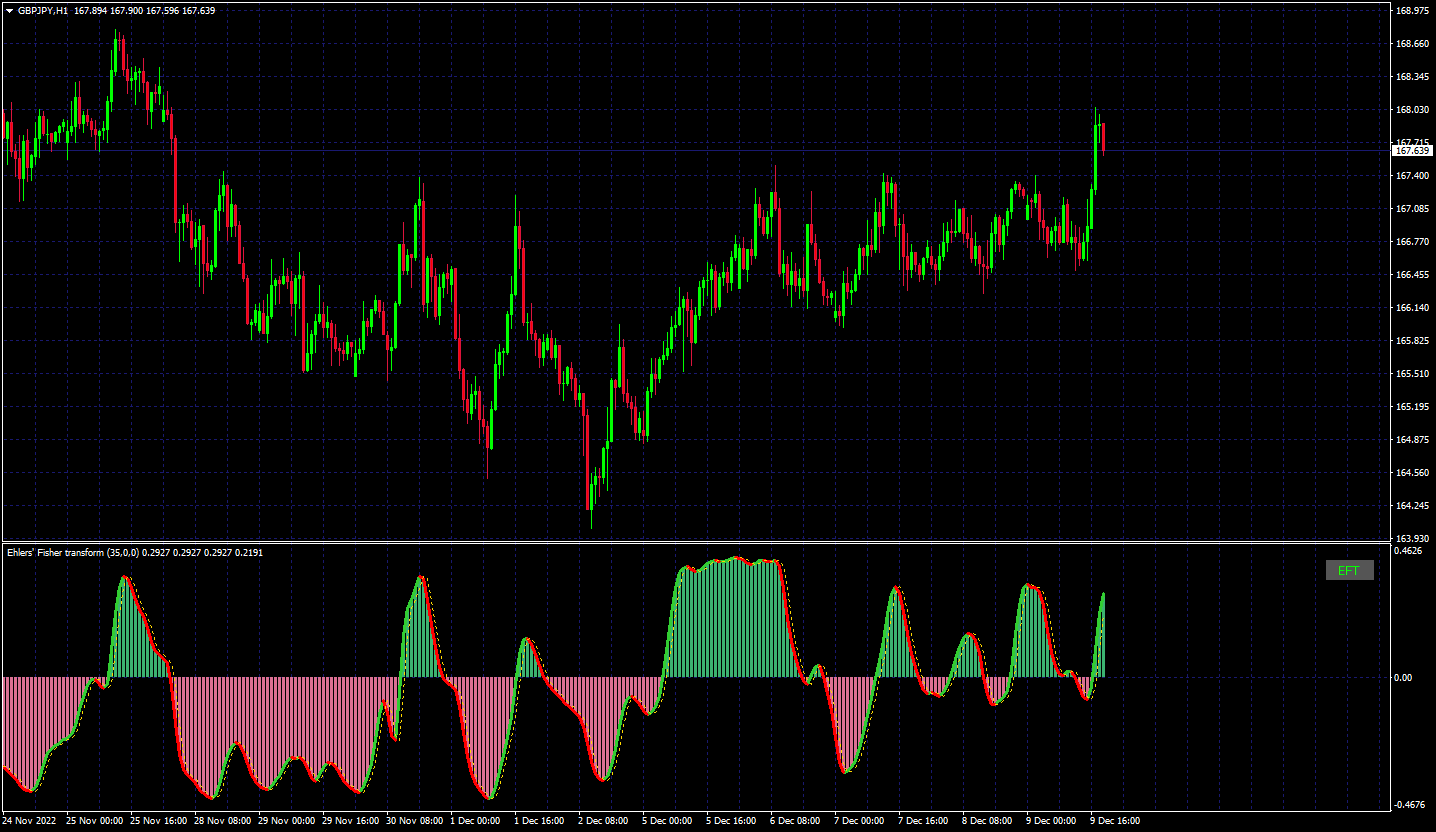Screen dimensions: 1436x832
Task: Click the 5 Dec 16:00 time label
Action: tap(731, 821)
